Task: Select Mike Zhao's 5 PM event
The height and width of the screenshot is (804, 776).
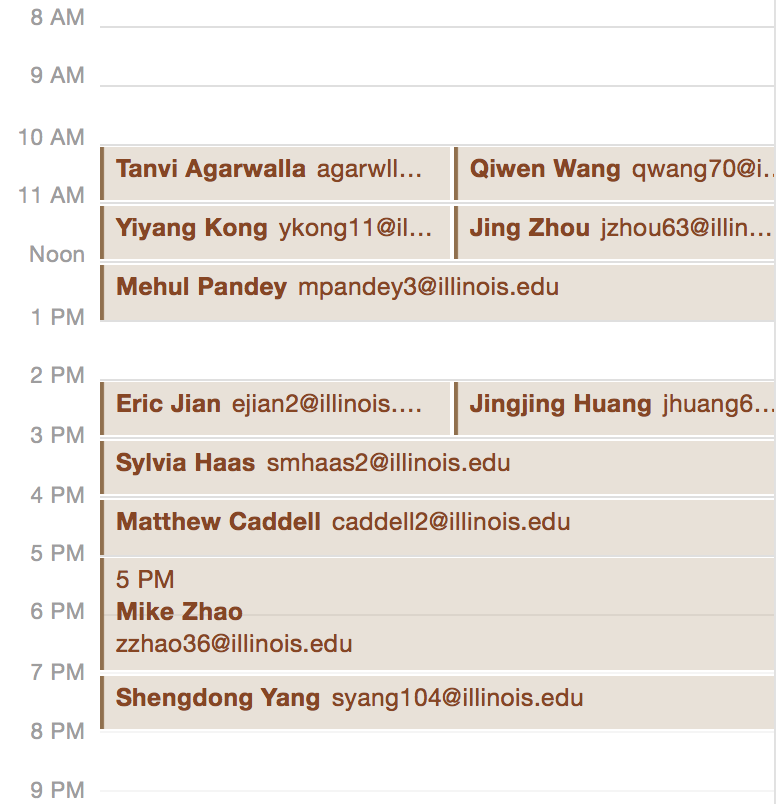Action: tap(438, 613)
